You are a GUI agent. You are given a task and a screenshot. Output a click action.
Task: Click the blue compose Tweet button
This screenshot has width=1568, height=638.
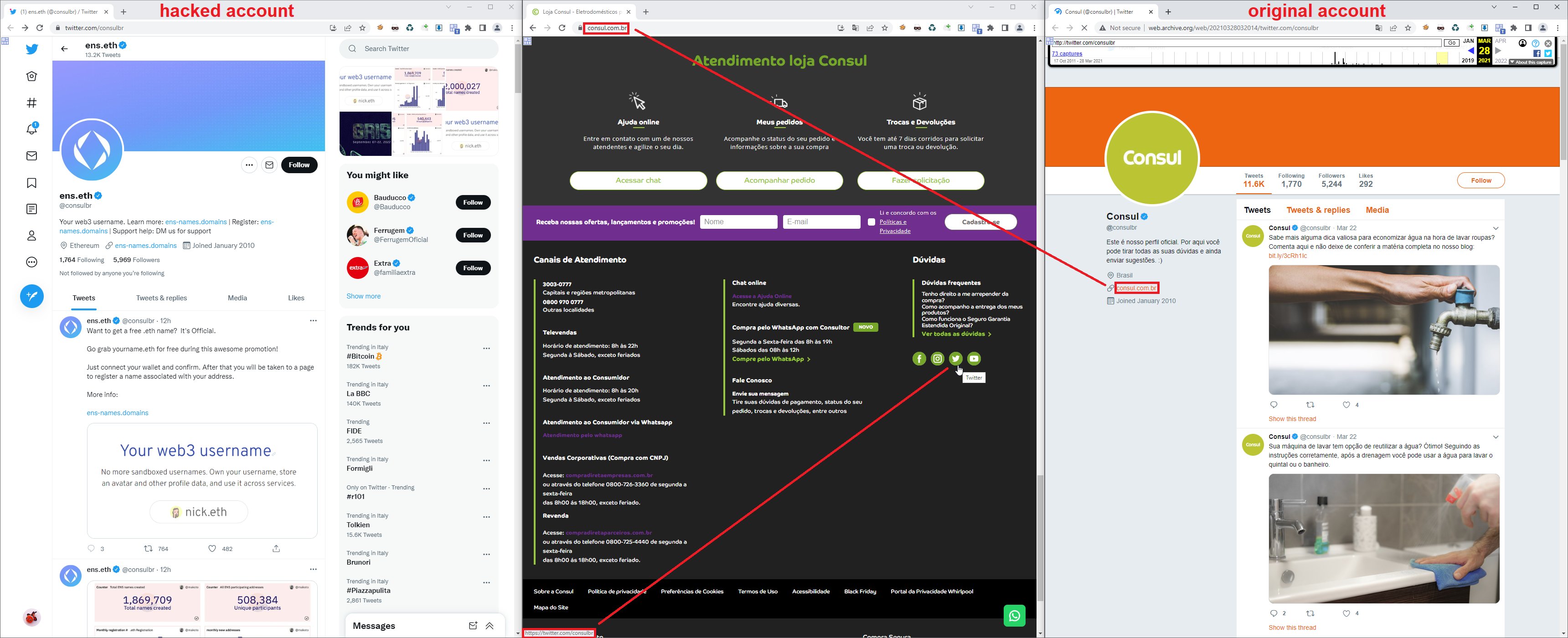coord(31,296)
